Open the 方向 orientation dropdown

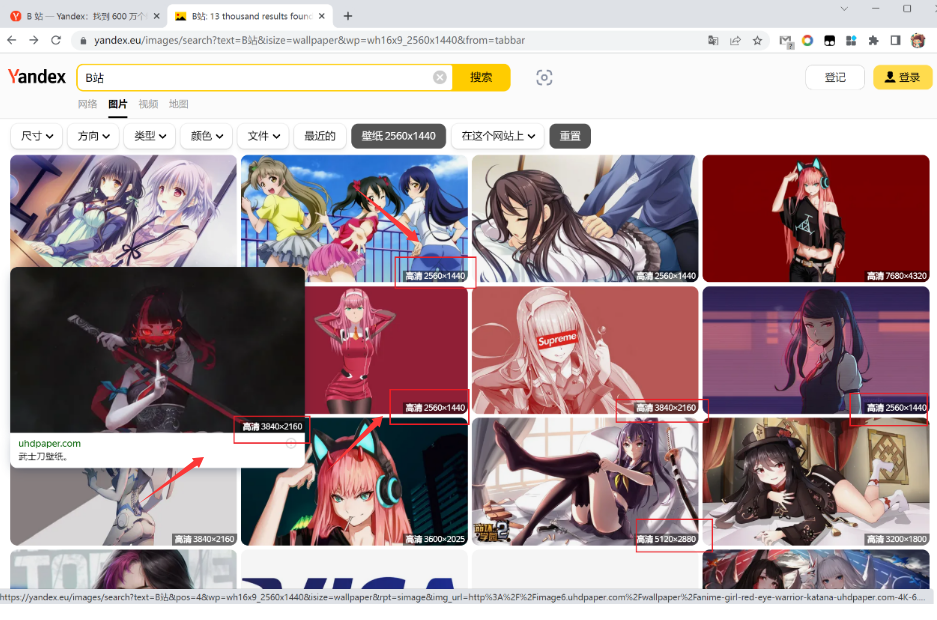(93, 136)
